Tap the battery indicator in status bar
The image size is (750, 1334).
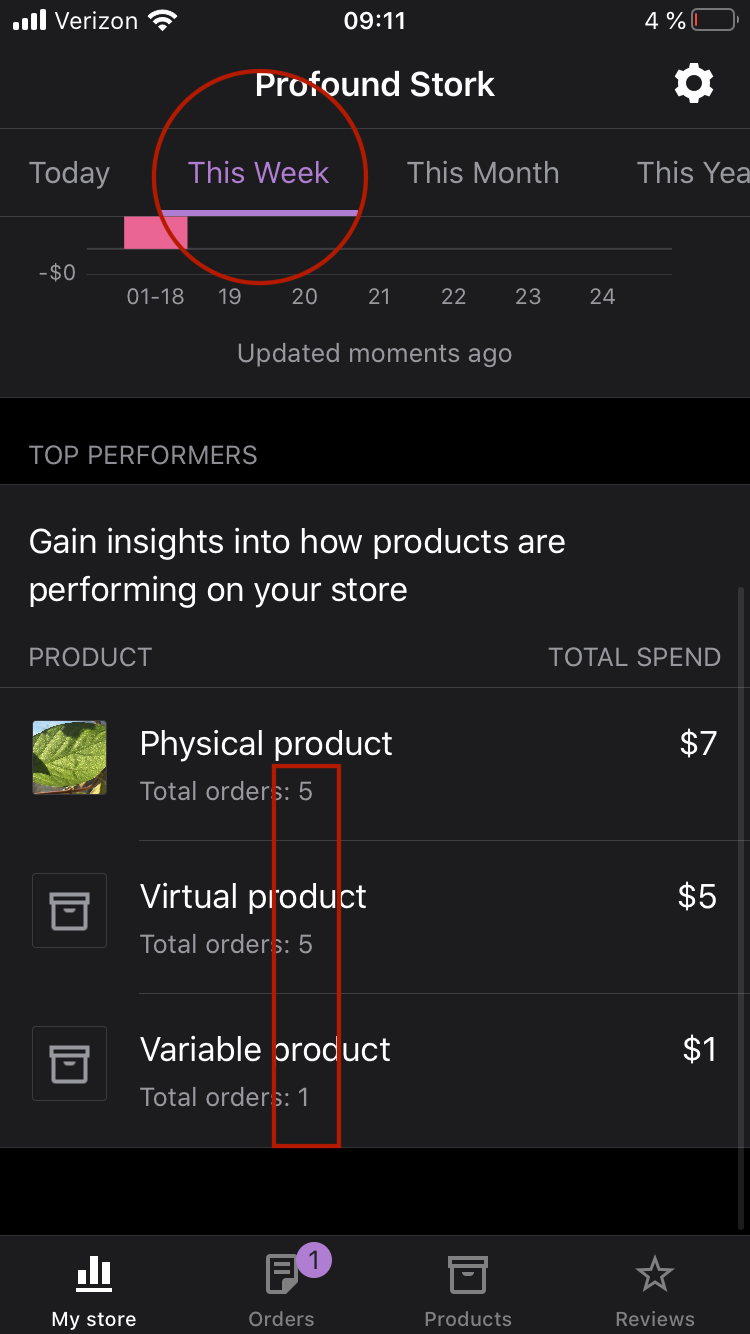715,21
